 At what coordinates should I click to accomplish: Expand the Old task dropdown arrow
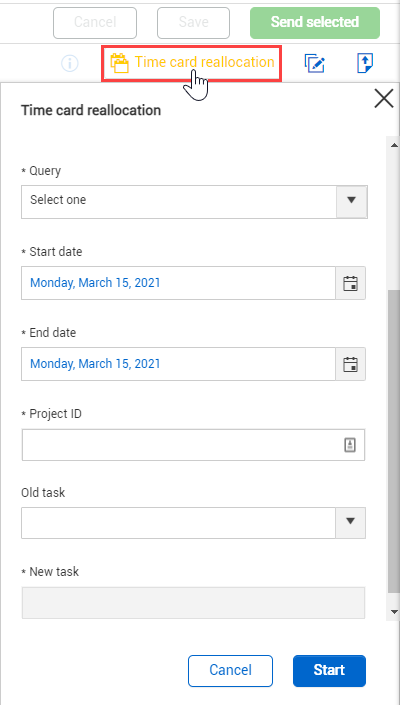tap(351, 521)
